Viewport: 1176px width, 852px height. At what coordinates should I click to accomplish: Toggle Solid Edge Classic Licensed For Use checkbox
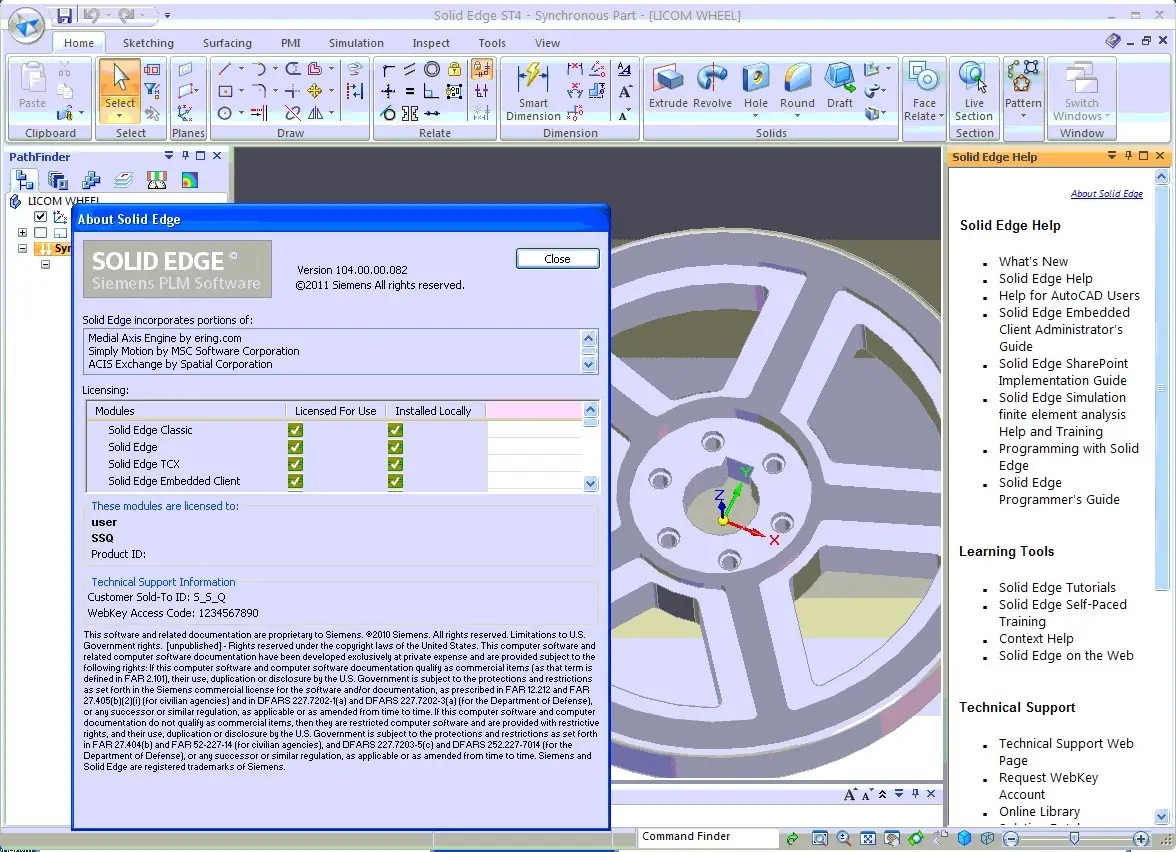pos(296,430)
